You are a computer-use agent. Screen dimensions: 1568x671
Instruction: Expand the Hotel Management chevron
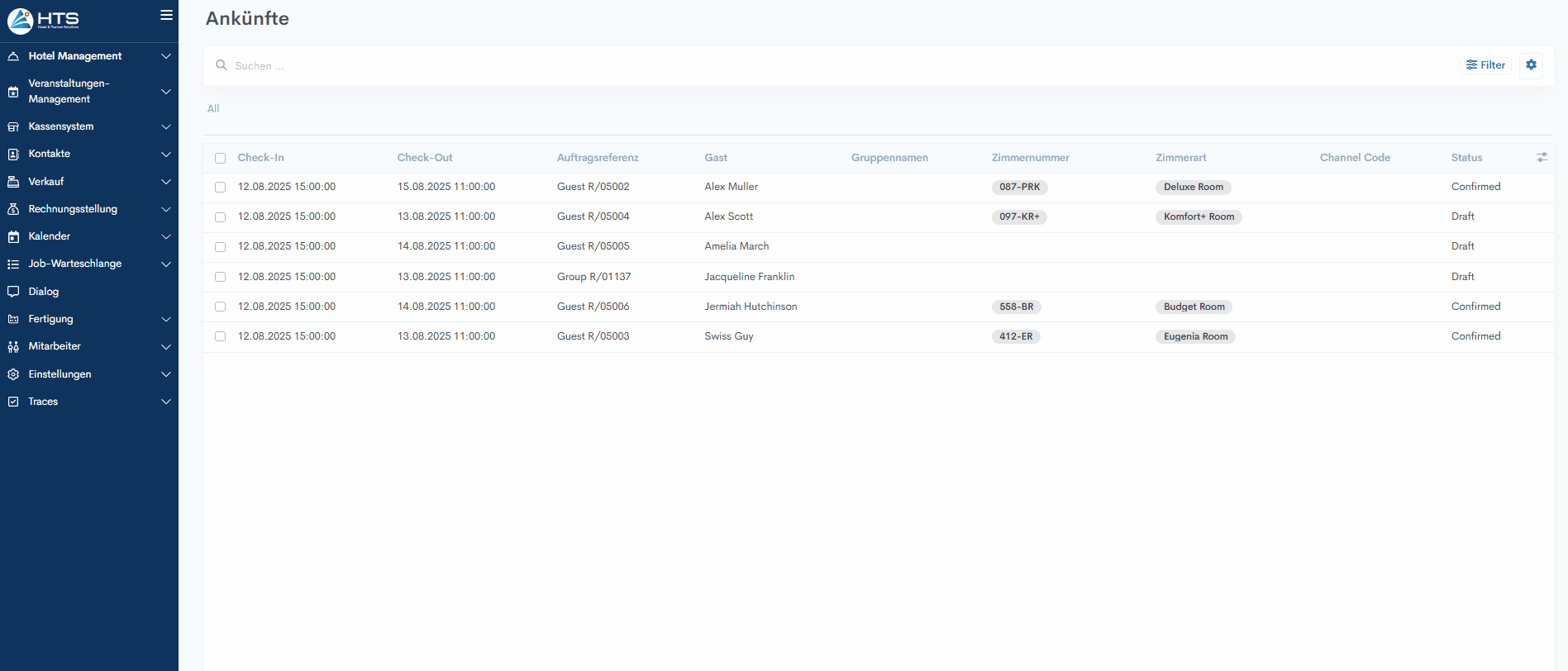tap(166, 56)
